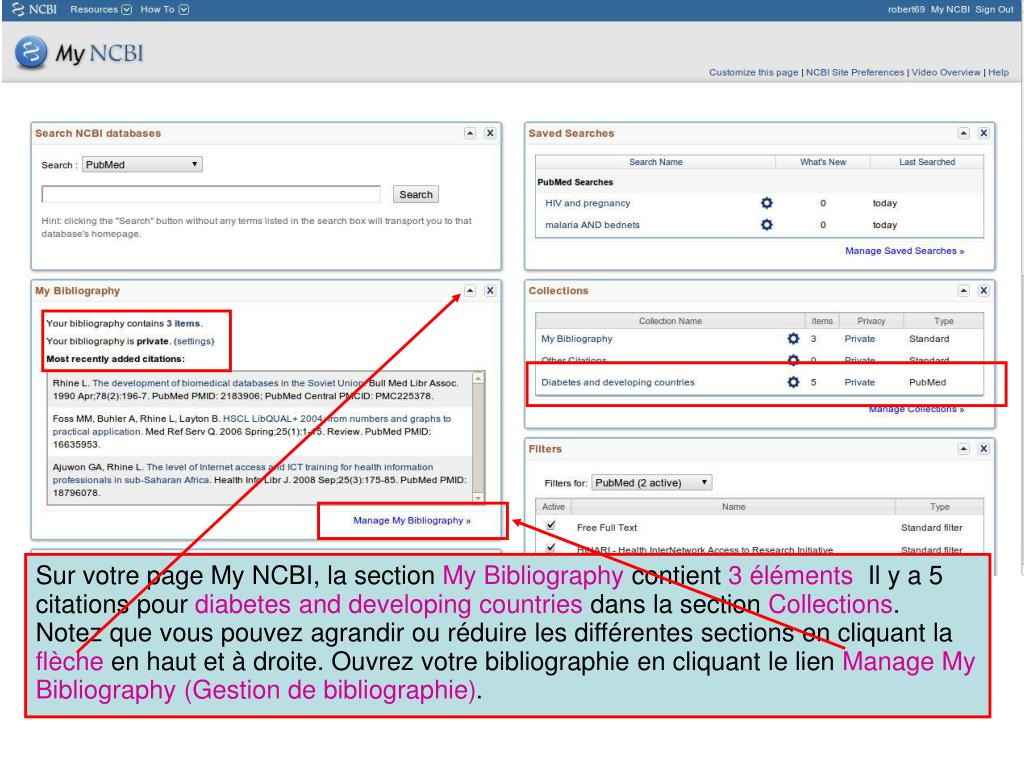Viewport: 1024px width, 768px height.
Task: Click Collection Name column header
Action: click(669, 321)
